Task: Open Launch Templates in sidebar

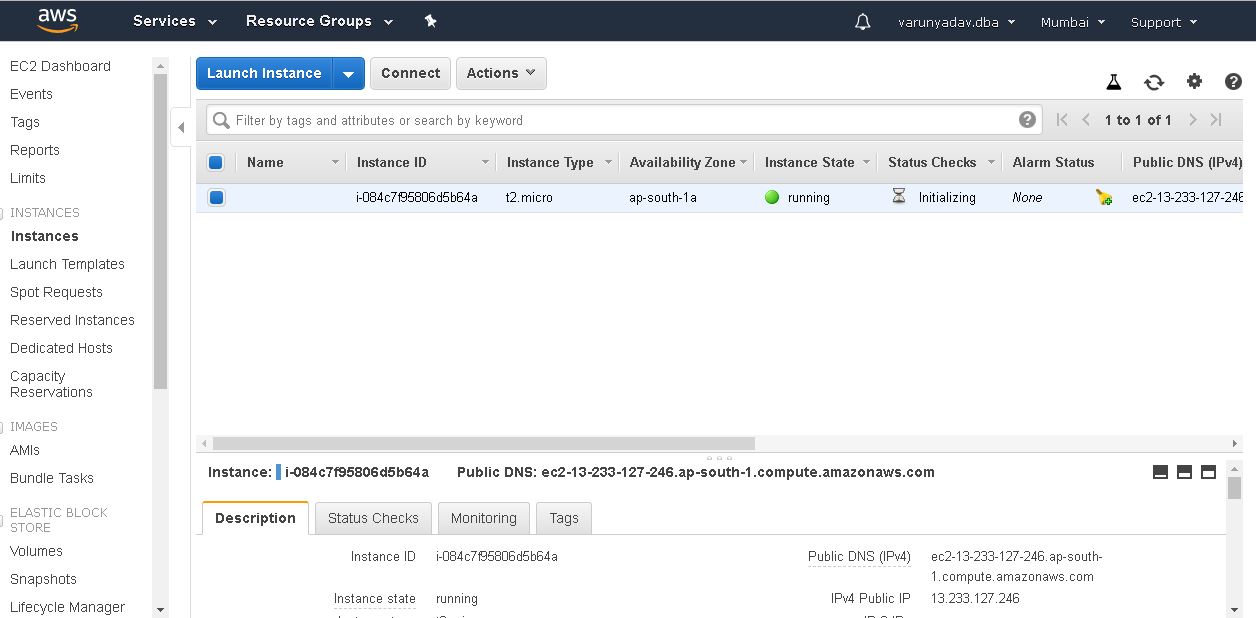Action: click(67, 264)
